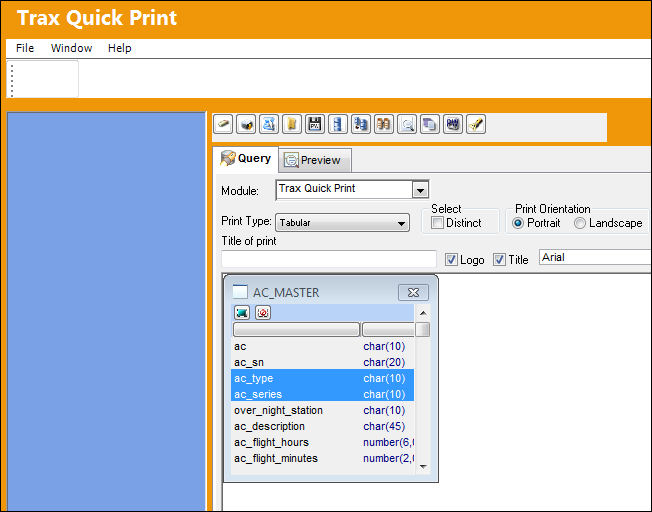Click the AC_MASTER scrollbar down arrow

423,467
